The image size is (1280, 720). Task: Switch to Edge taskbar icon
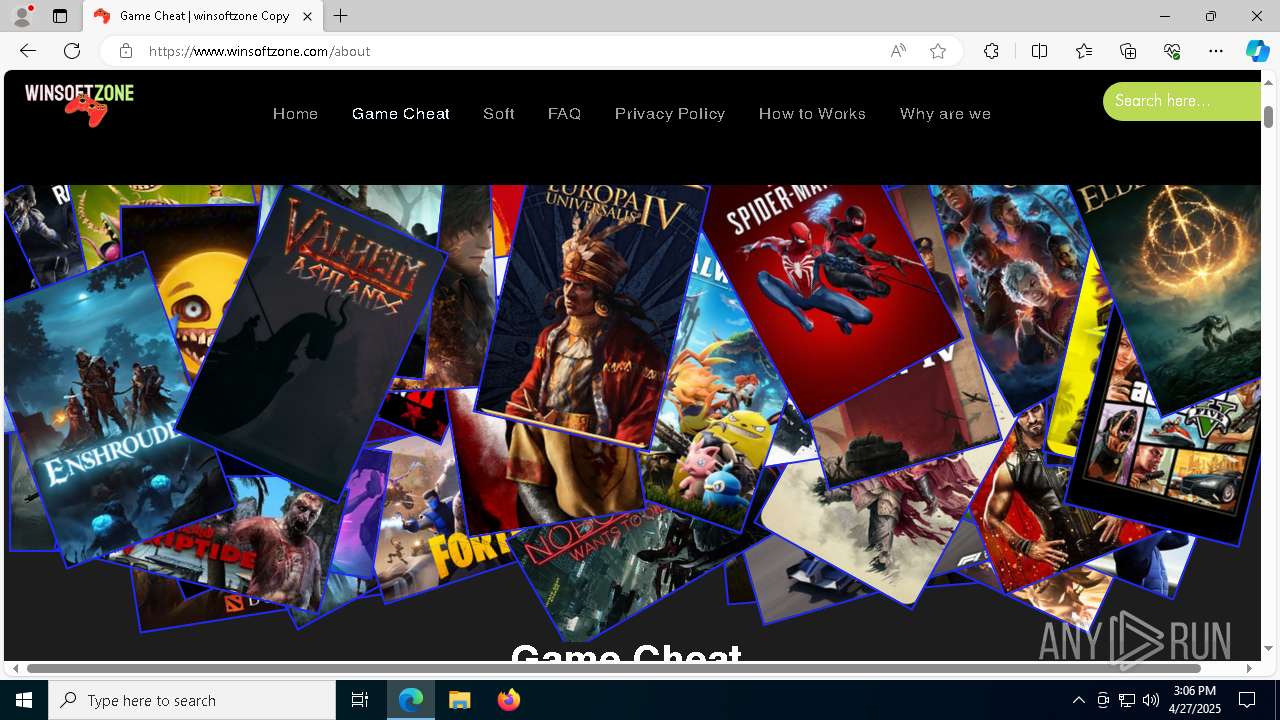pyautogui.click(x=411, y=700)
